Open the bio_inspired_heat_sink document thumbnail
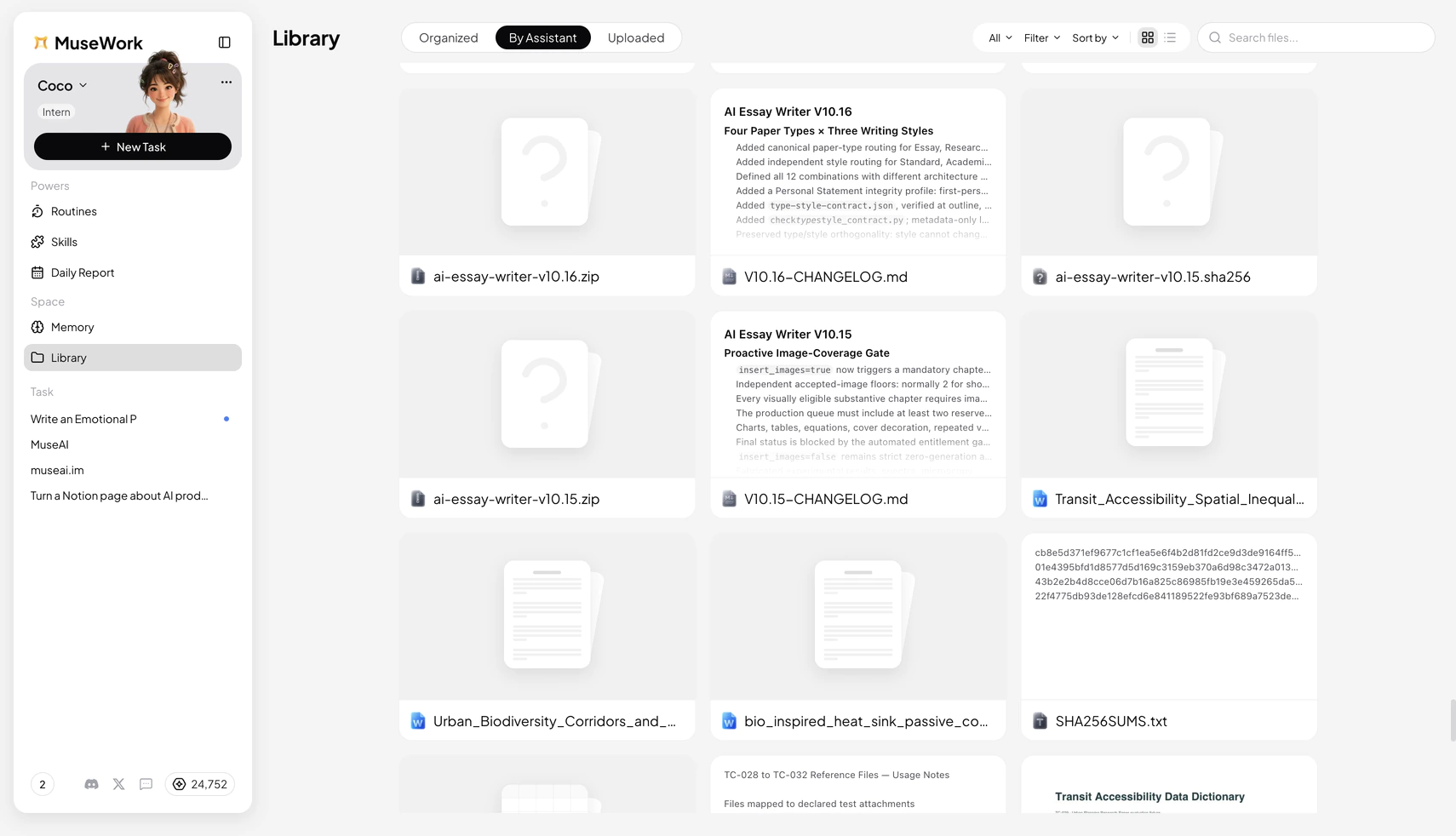Screen dimensions: 1456x836 pos(858,616)
